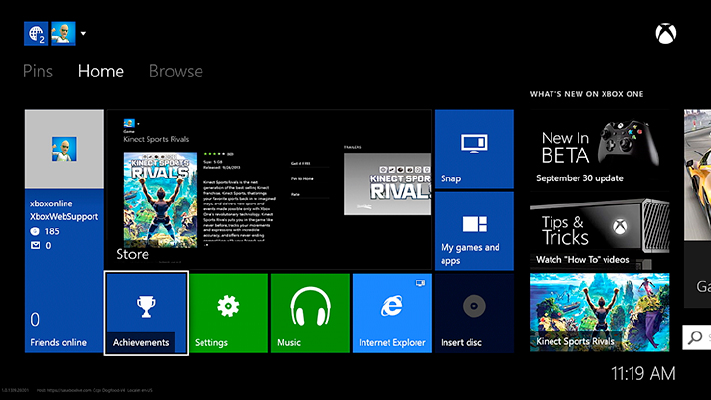
Task: Open the messages count 0 envelope
Action: click(x=41, y=245)
